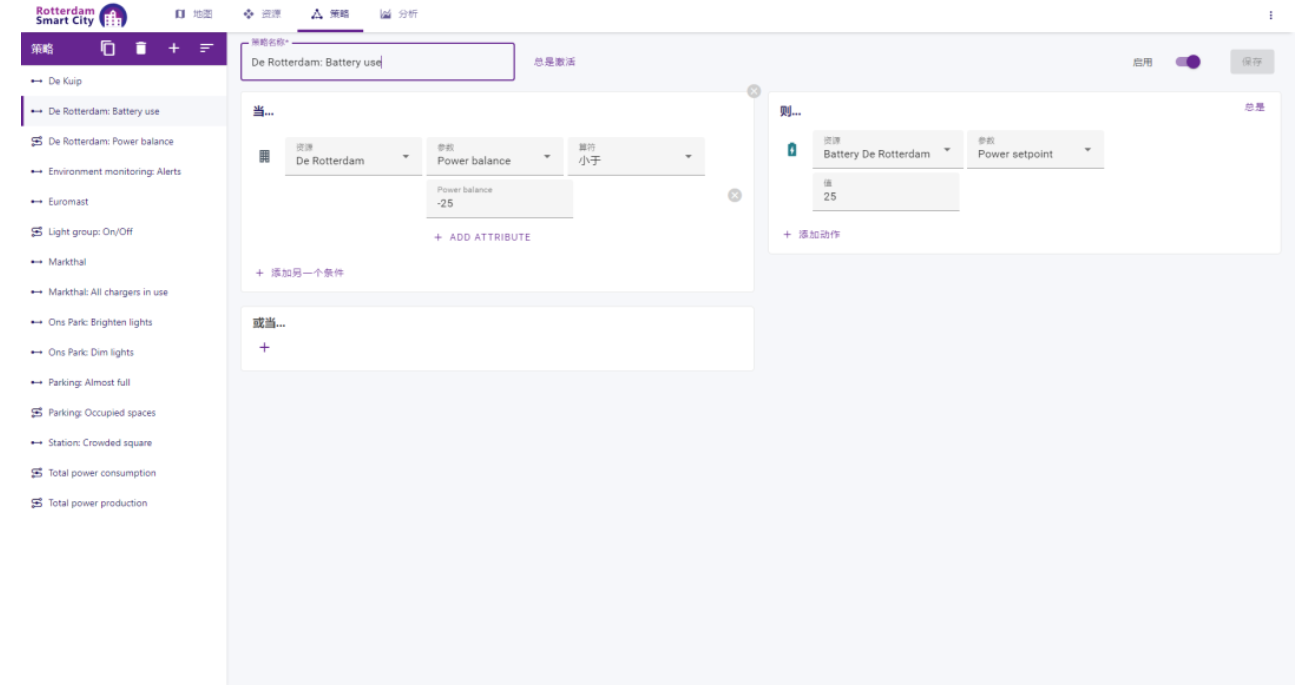
Task: Click the plus icon to add new rule
Action: (x=174, y=48)
